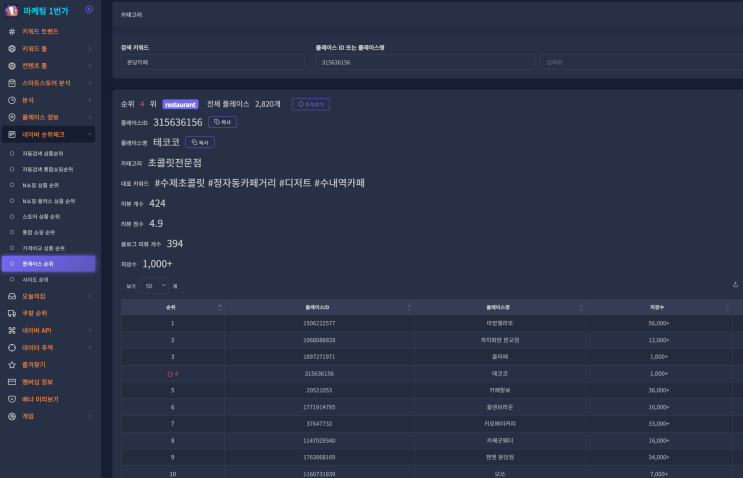Click the 즐겨찾기 star icon
The image size is (743, 478).
tap(12, 365)
